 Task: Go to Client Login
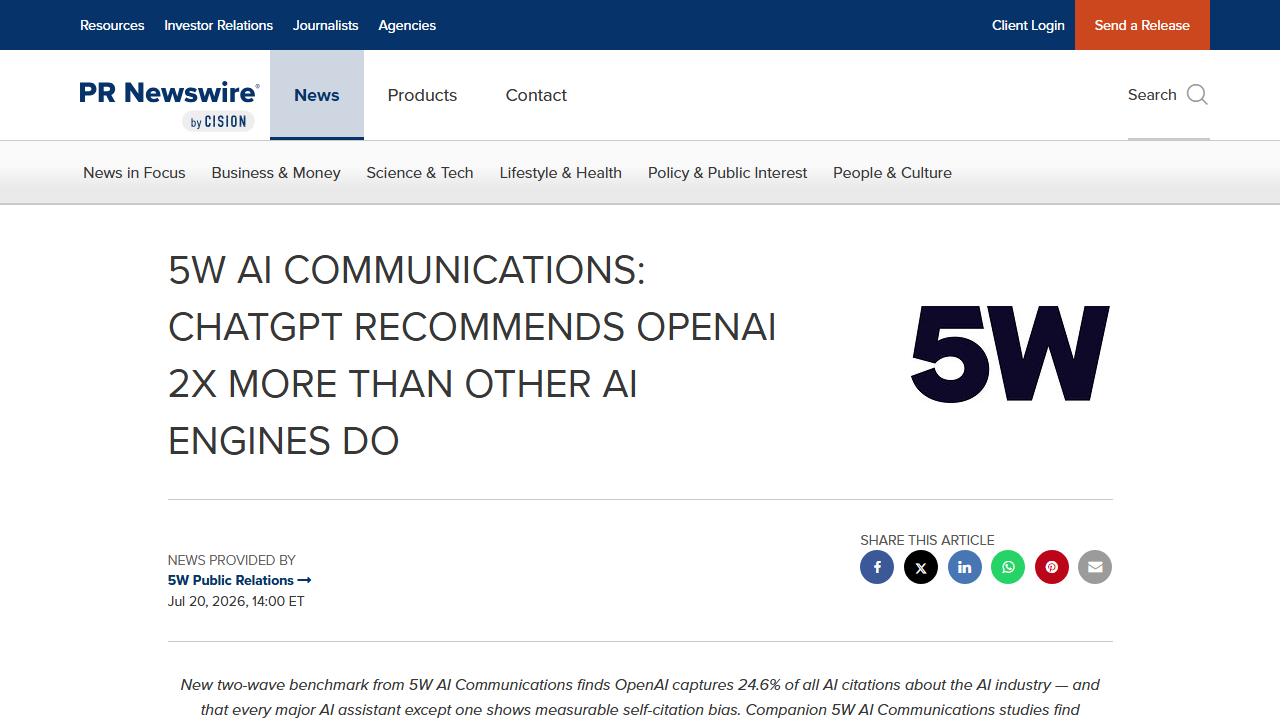point(1028,25)
